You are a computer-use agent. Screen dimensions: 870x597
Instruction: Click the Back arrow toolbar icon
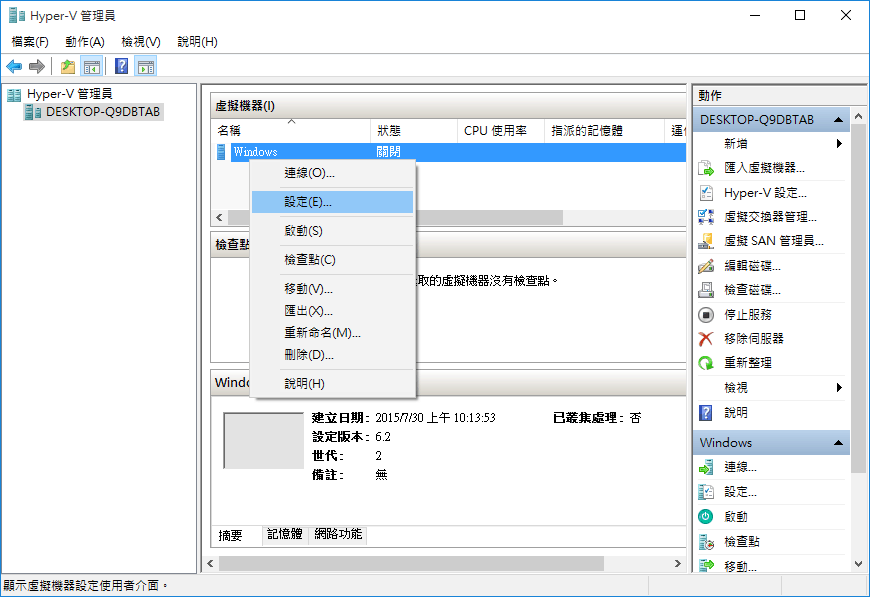point(14,67)
